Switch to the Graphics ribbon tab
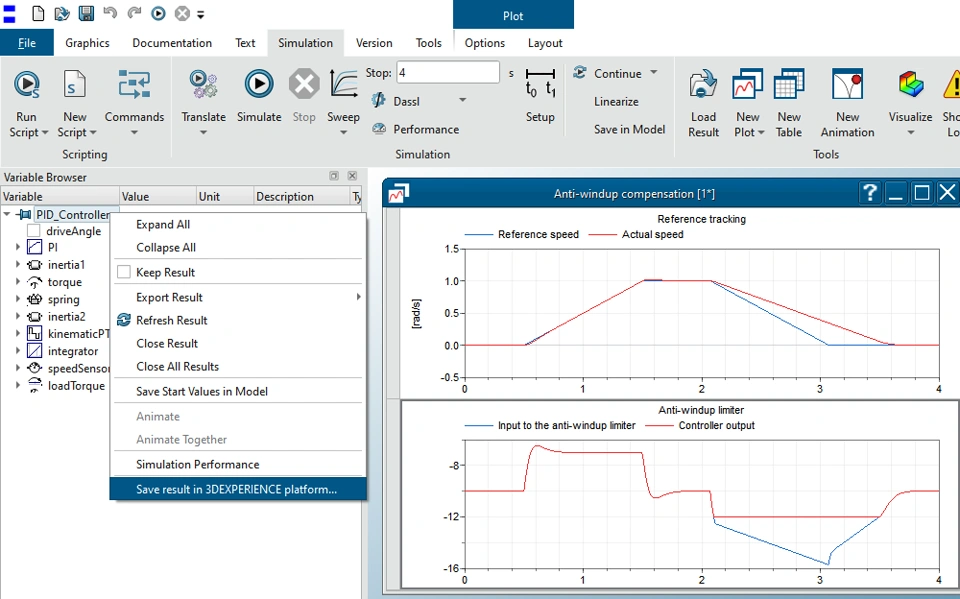The image size is (960, 599). pos(88,43)
